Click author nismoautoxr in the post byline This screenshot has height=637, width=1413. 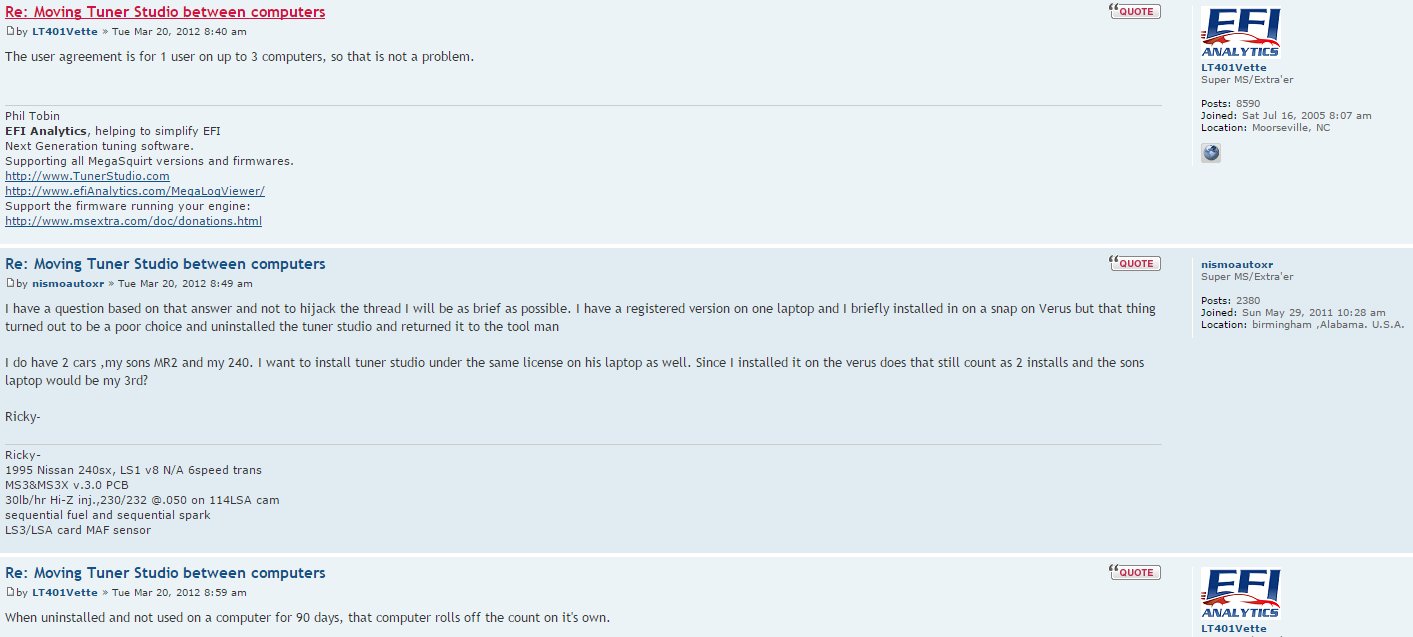point(68,284)
